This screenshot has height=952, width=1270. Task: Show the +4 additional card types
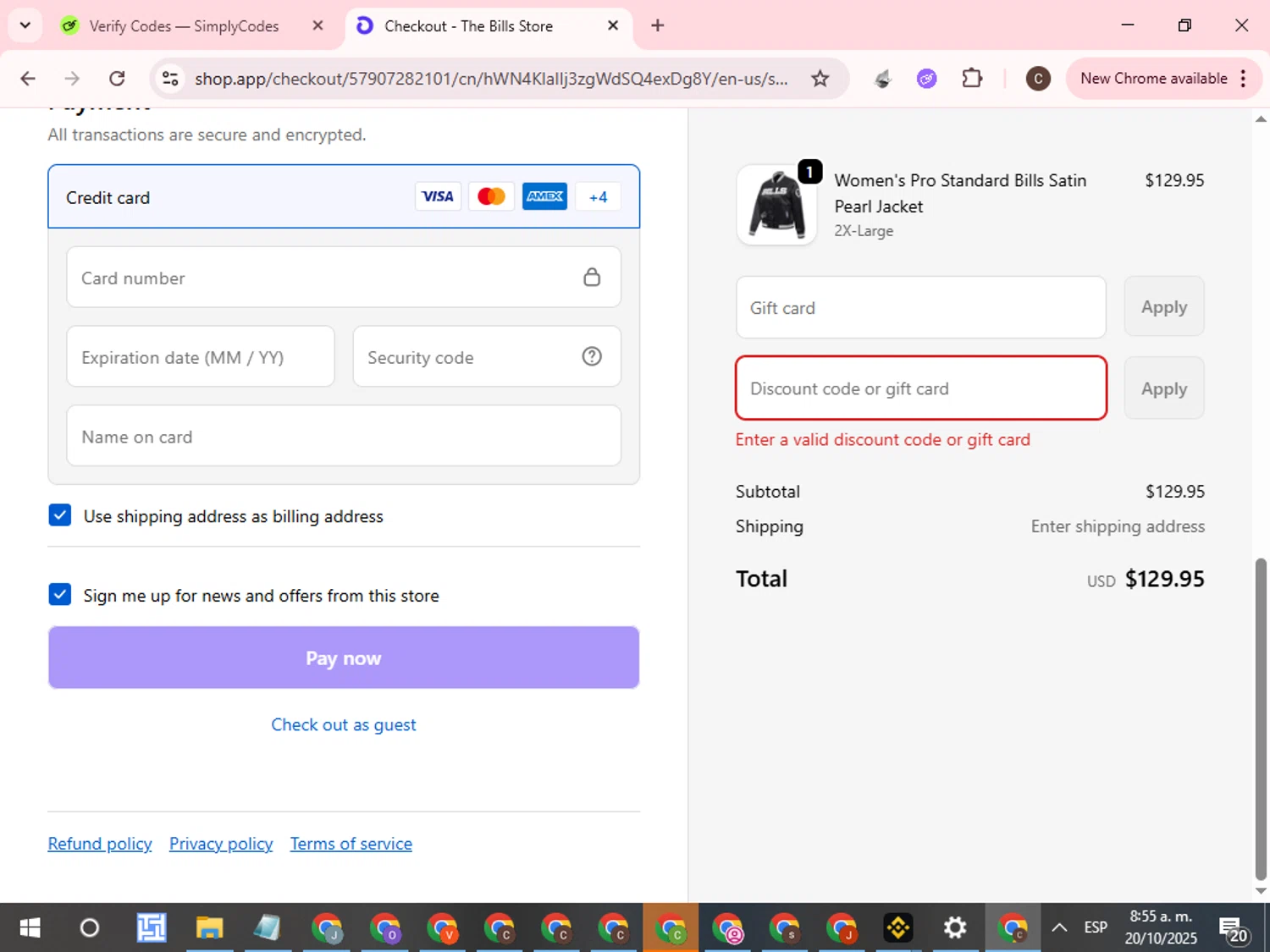click(598, 196)
